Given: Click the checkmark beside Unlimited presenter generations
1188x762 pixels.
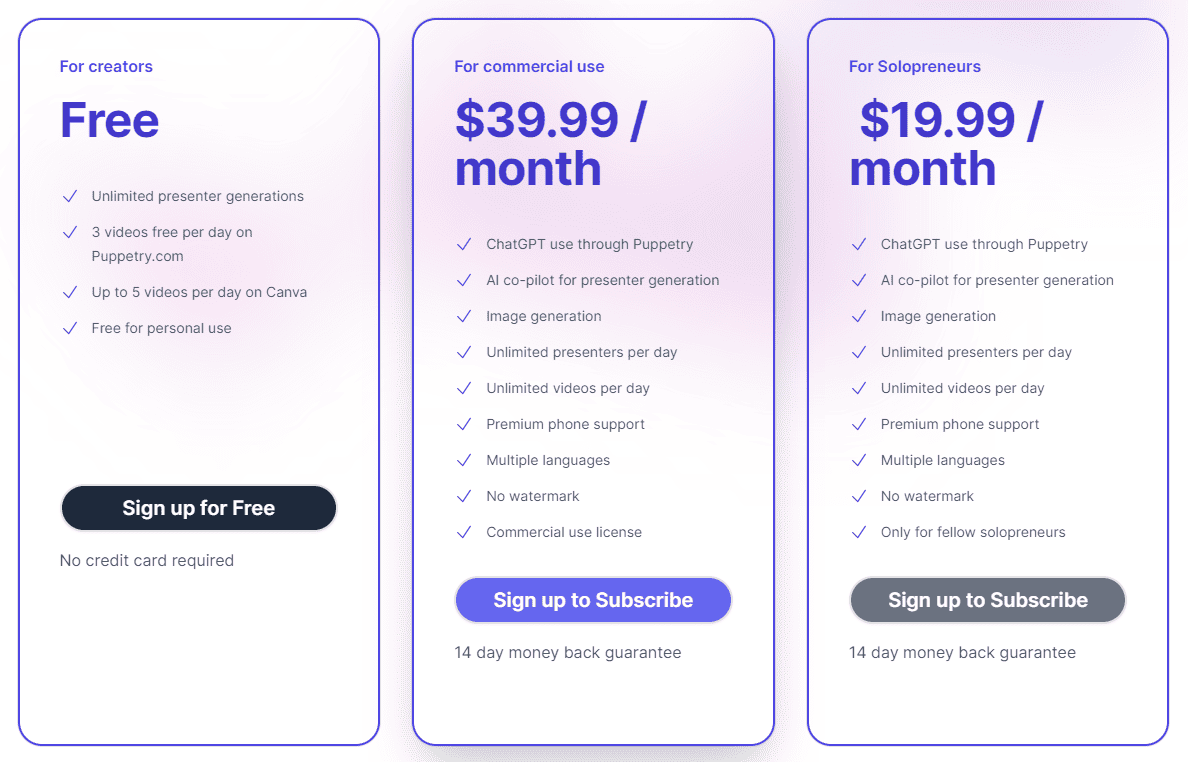Looking at the screenshot, I should pos(70,196).
